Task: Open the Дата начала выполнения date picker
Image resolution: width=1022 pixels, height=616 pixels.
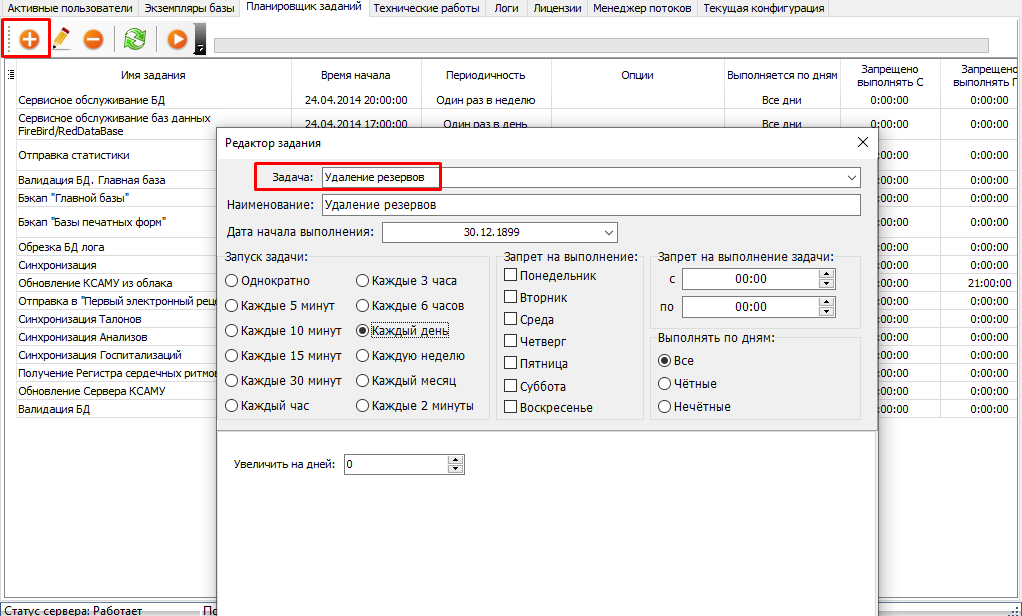Action: 609,232
